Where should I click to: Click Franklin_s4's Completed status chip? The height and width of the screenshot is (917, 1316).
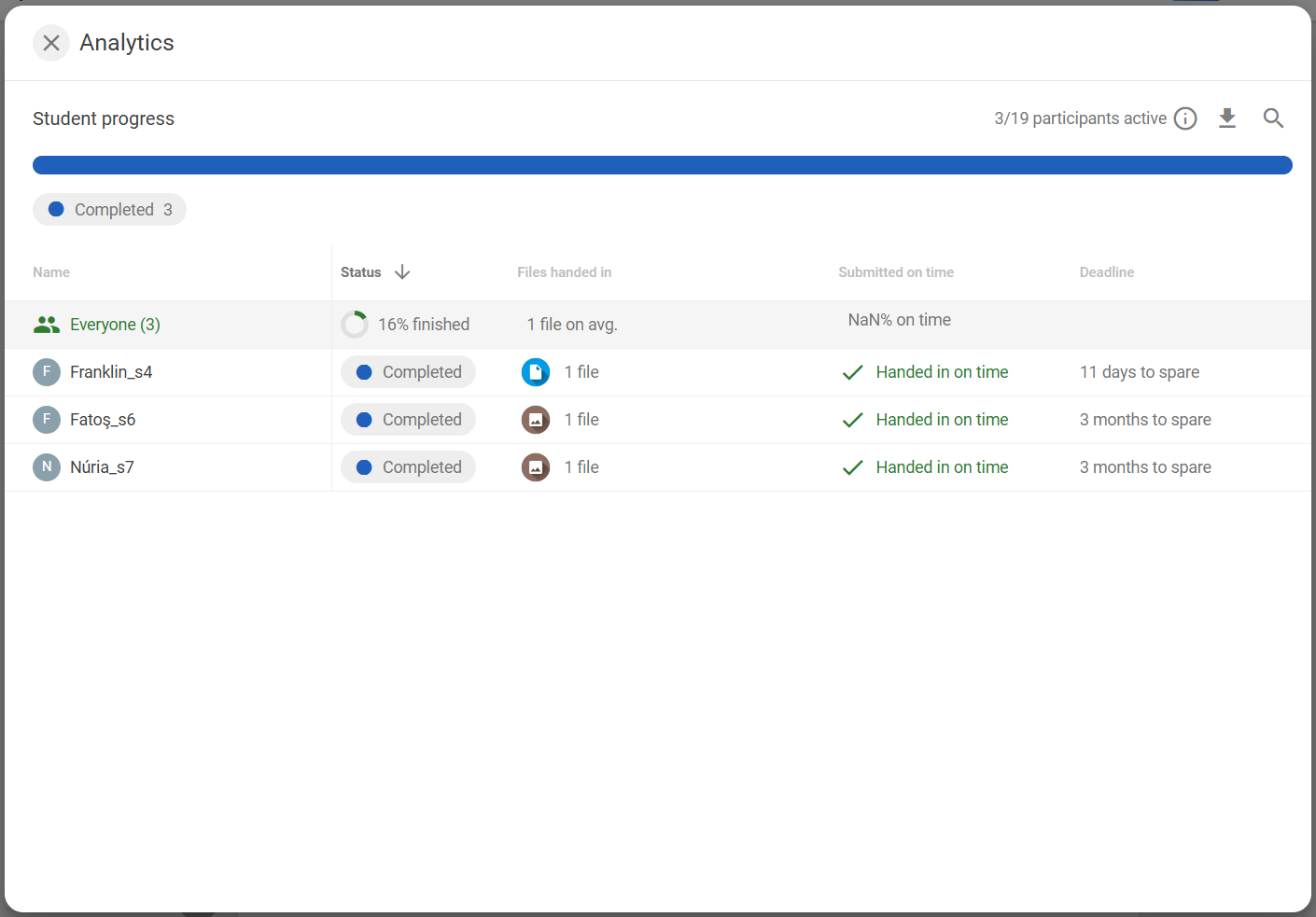[x=408, y=372]
